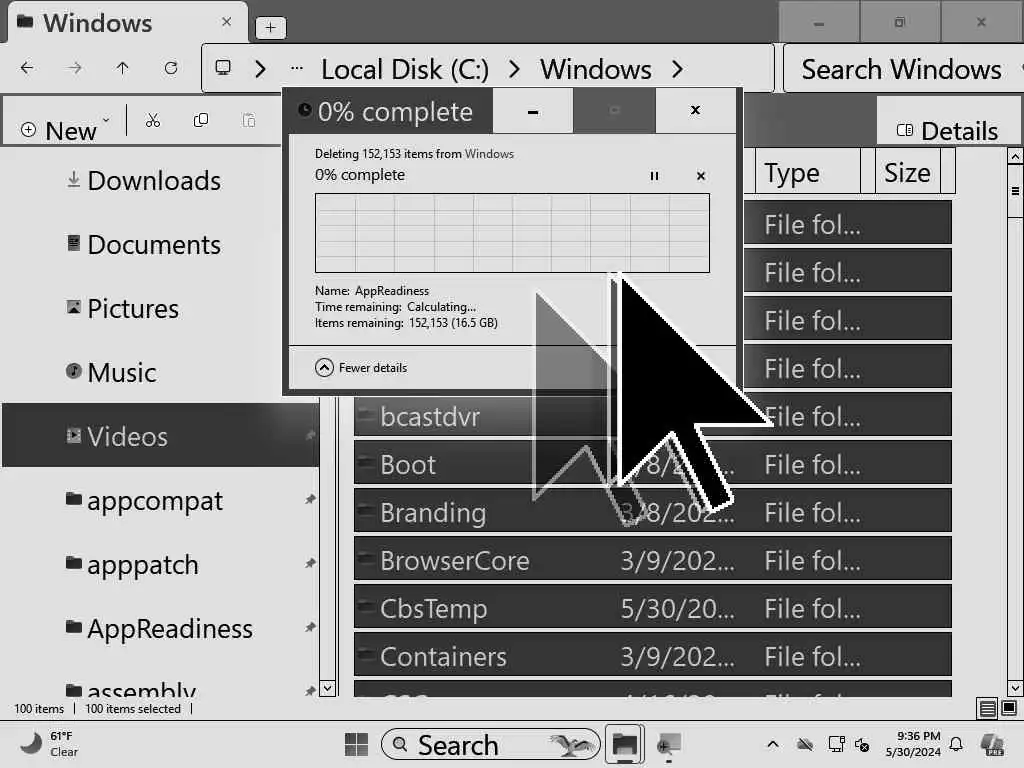
Task: Add a new File Explorer tab
Action: (270, 27)
